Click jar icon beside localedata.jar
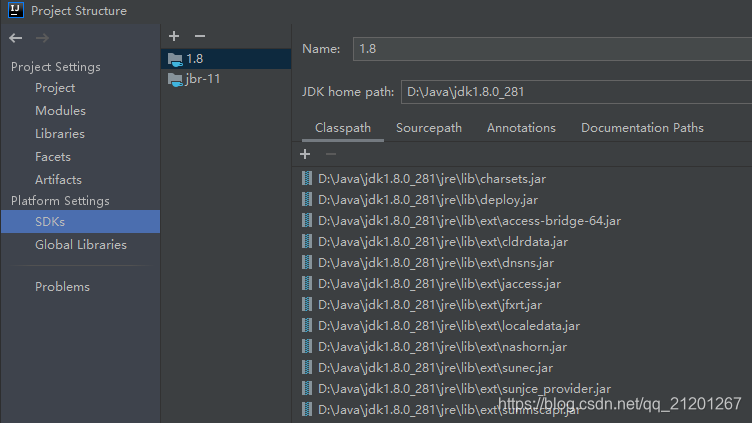 tap(307, 326)
